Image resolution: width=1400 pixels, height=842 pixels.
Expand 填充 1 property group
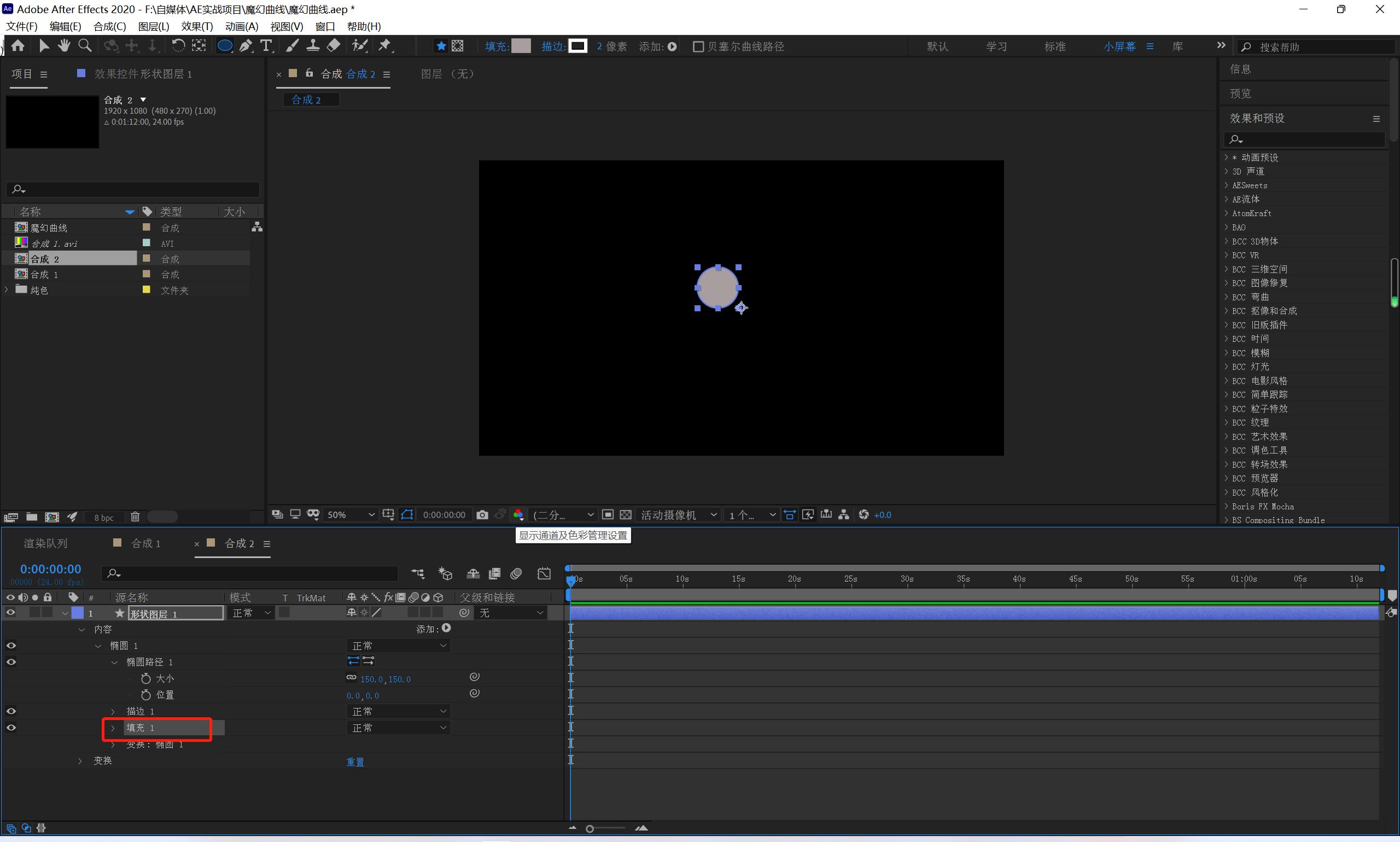click(113, 728)
